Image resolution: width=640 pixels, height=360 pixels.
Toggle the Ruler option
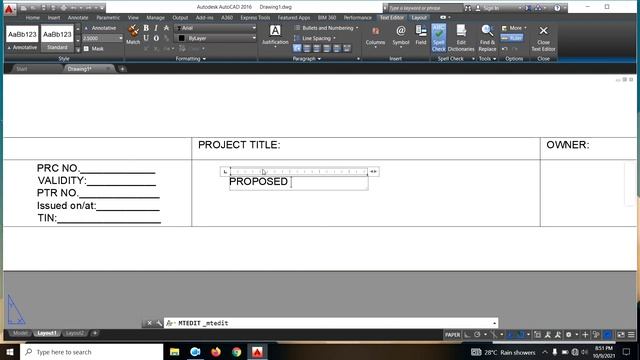512,38
